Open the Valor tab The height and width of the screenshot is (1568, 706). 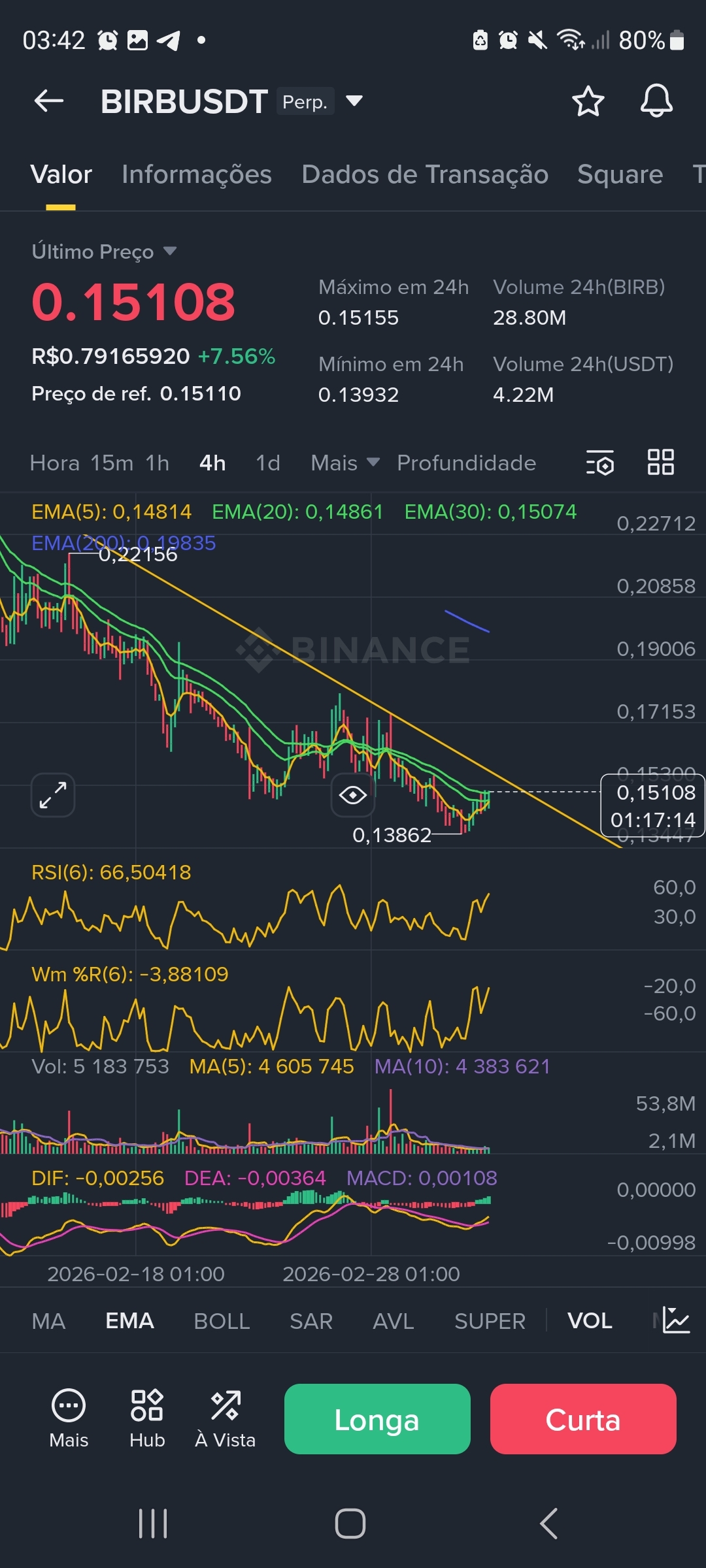(61, 174)
